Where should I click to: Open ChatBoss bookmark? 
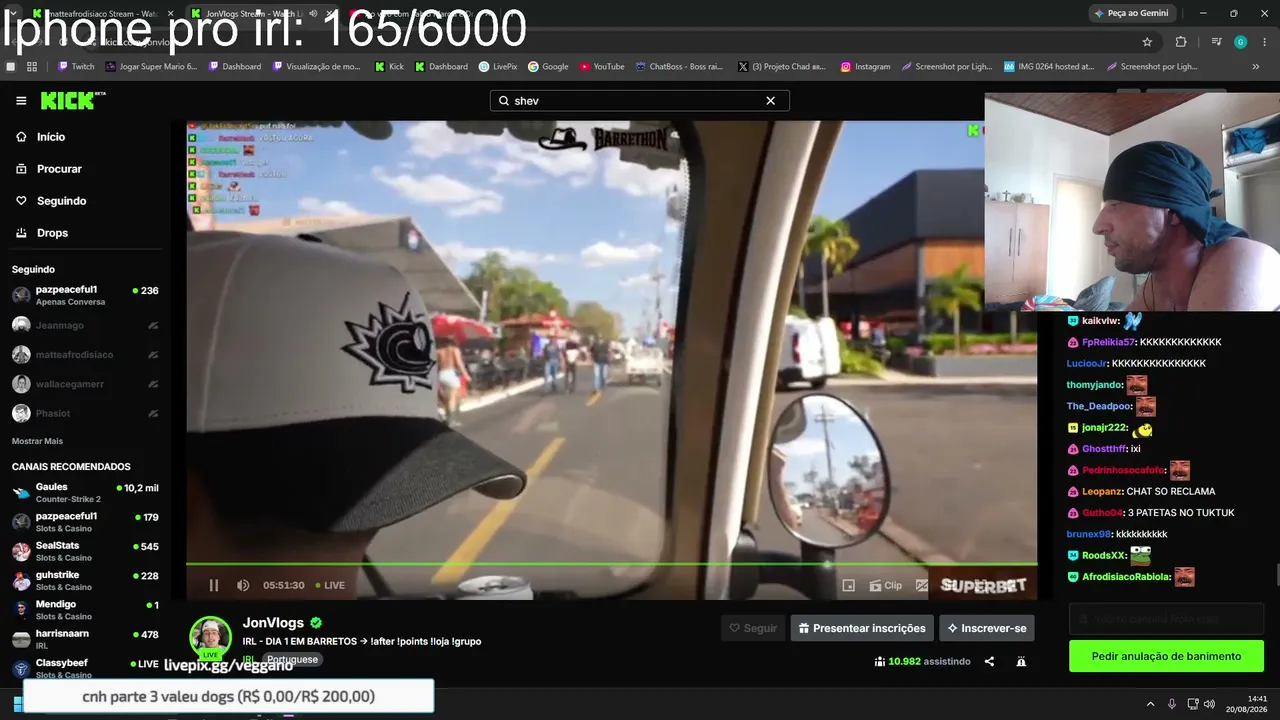pos(679,67)
